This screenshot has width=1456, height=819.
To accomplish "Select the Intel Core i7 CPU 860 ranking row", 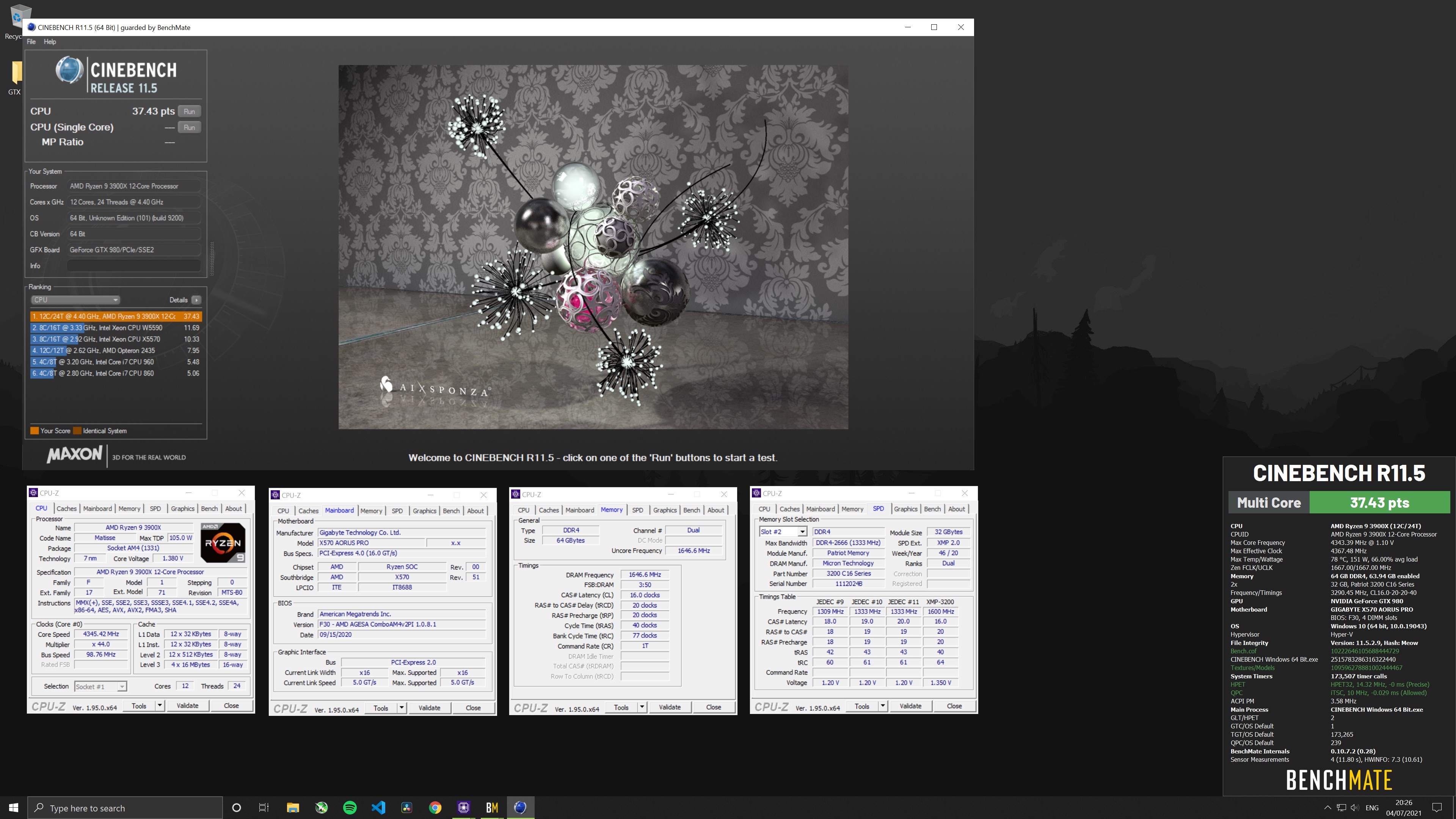I will [116, 373].
